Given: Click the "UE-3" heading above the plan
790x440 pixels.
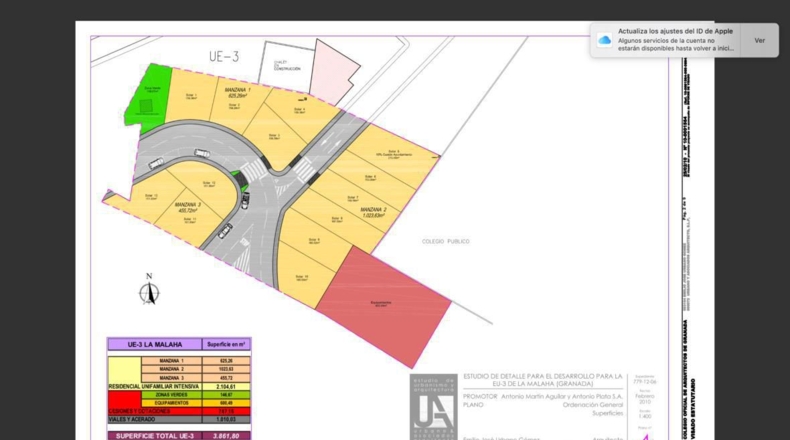Looking at the screenshot, I should [224, 56].
